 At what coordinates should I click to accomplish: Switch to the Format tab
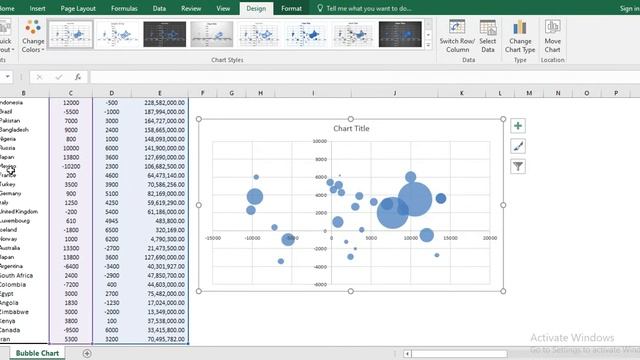(291, 8)
